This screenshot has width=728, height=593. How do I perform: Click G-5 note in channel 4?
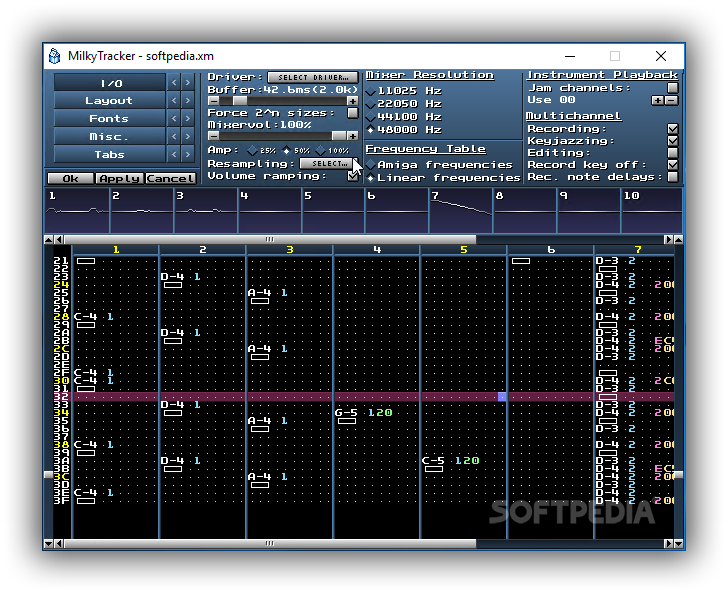[x=346, y=412]
